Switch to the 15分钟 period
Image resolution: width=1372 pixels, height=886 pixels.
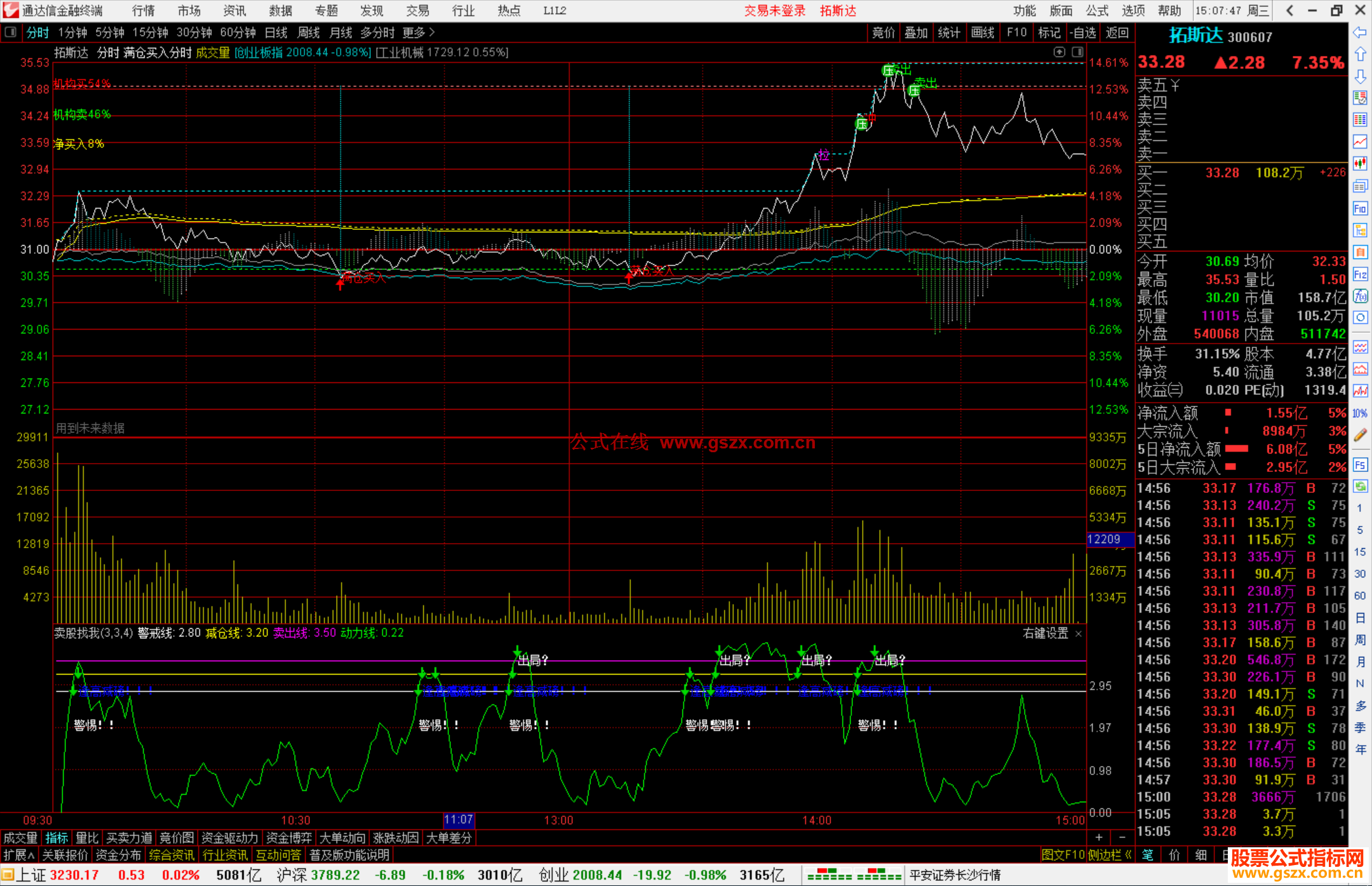150,32
